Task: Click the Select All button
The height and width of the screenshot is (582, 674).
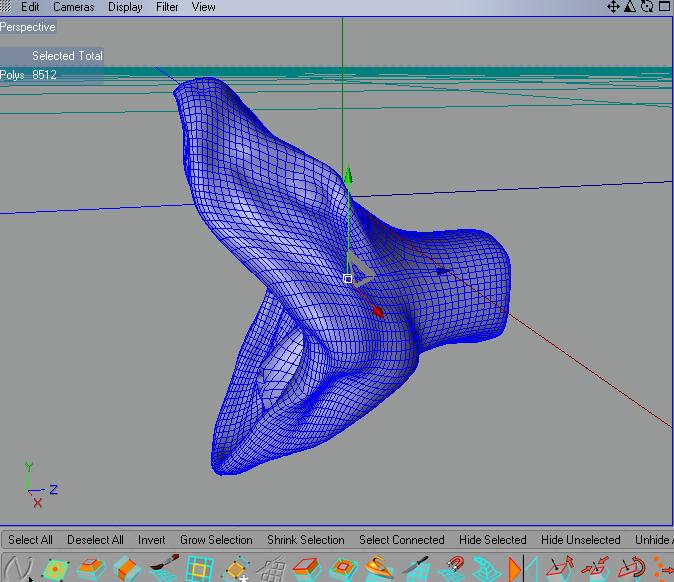Action: click(x=30, y=540)
